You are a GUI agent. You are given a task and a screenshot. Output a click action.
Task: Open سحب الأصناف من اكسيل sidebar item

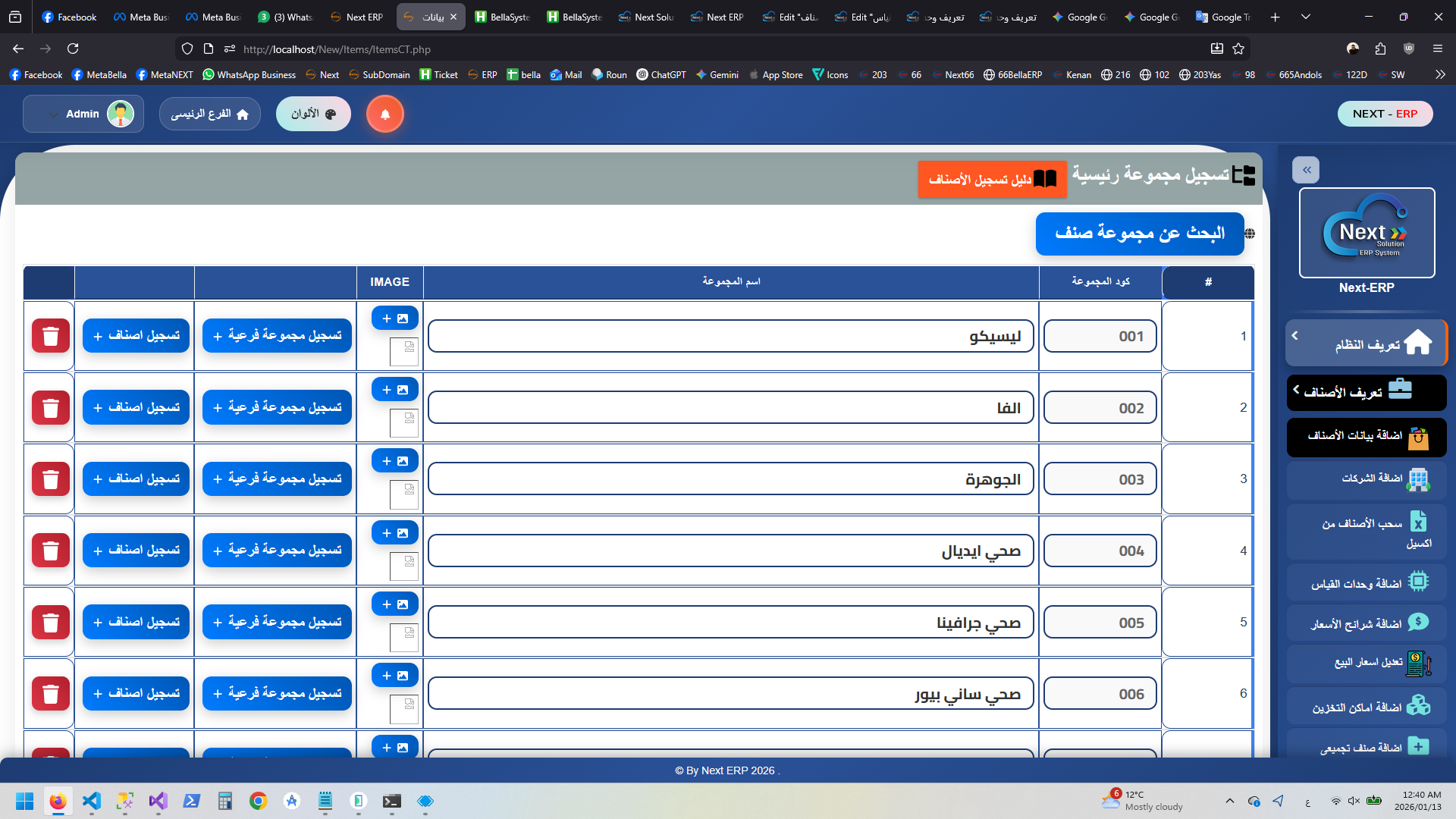click(x=1367, y=532)
